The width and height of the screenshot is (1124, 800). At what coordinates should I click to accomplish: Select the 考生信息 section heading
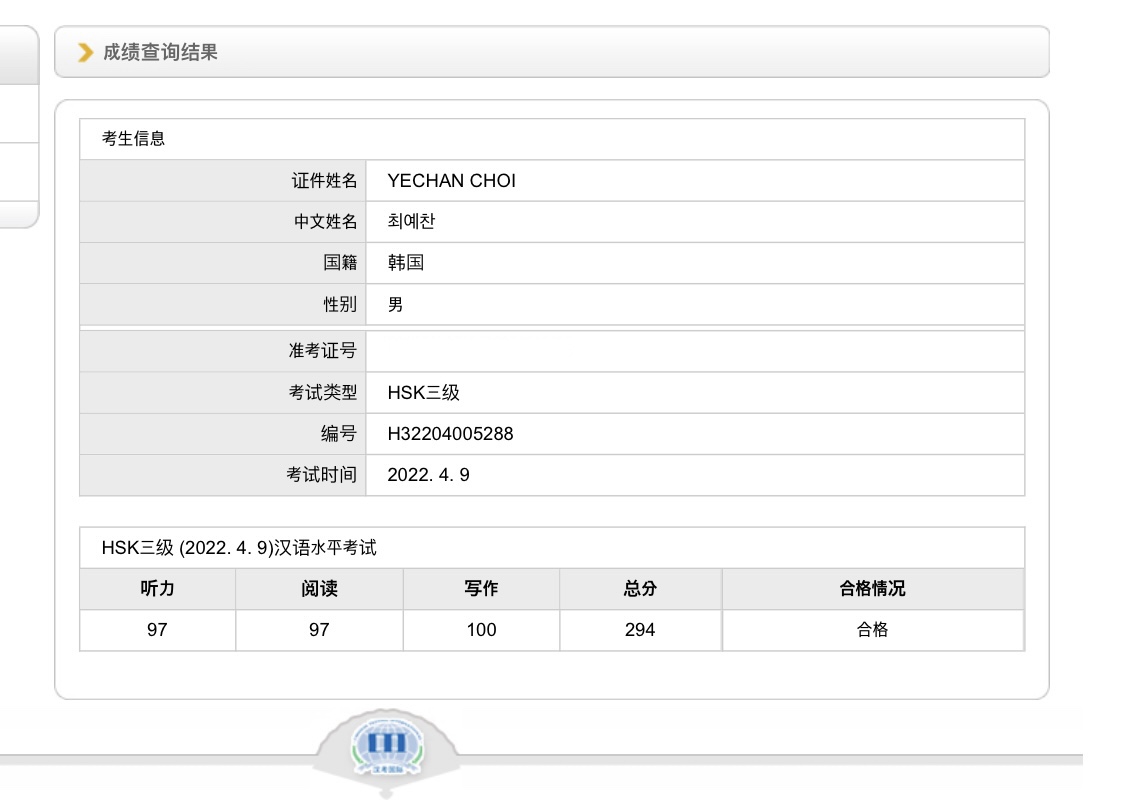pos(133,138)
